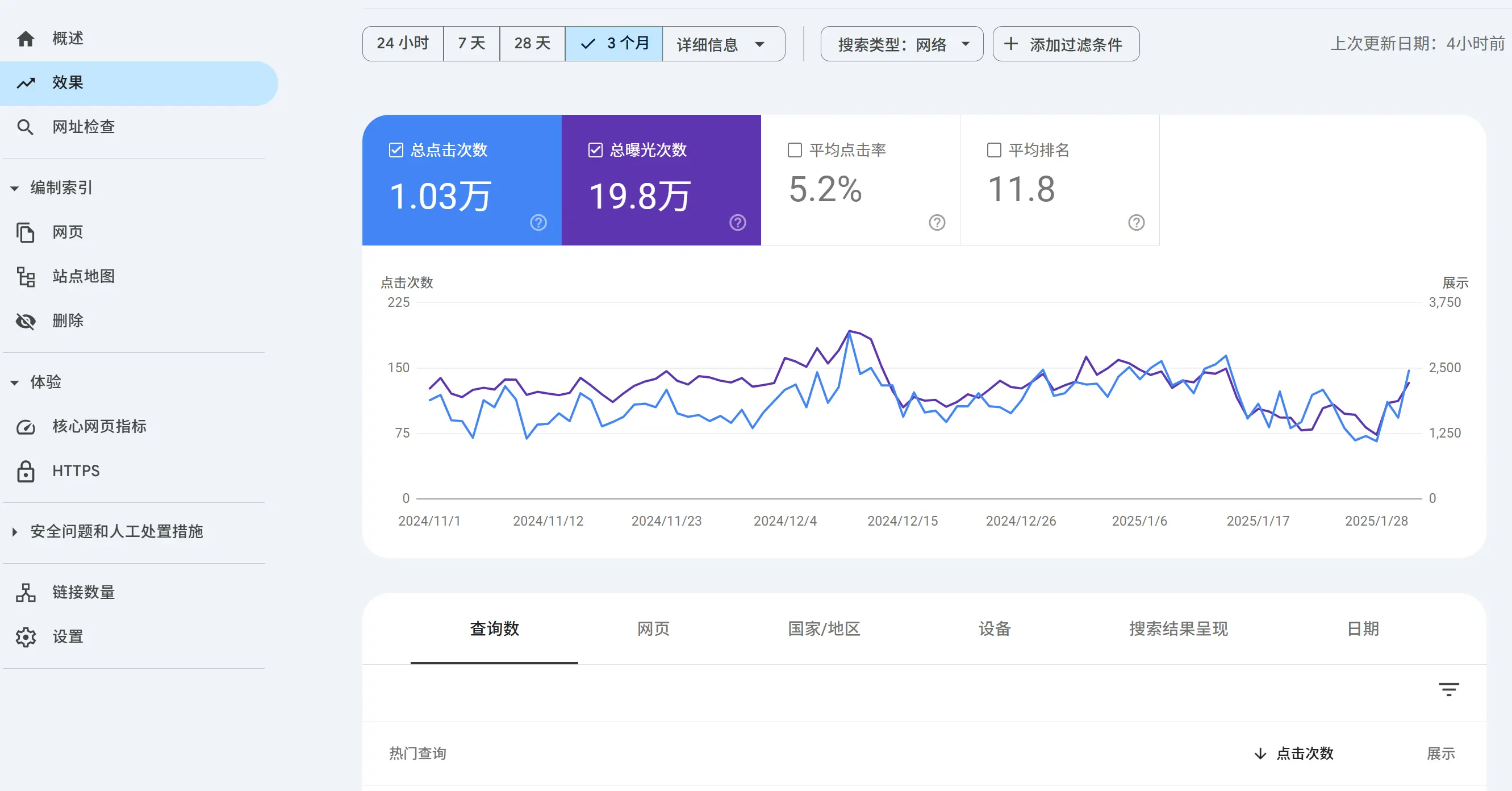The width and height of the screenshot is (1512, 791).
Task: Open the 站点地图 sitemaps page
Action: click(x=83, y=276)
